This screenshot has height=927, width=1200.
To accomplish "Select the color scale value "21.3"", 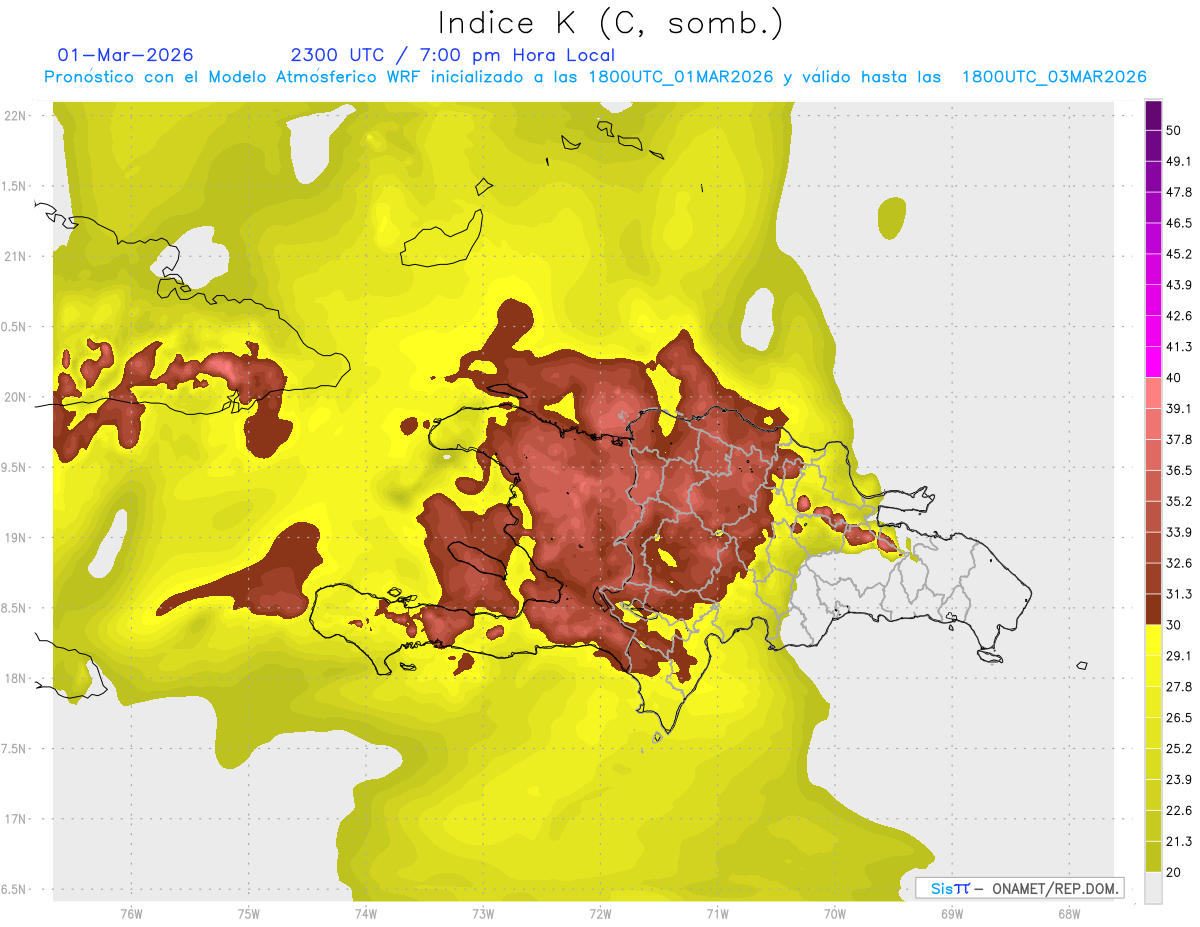I will pos(1179,842).
